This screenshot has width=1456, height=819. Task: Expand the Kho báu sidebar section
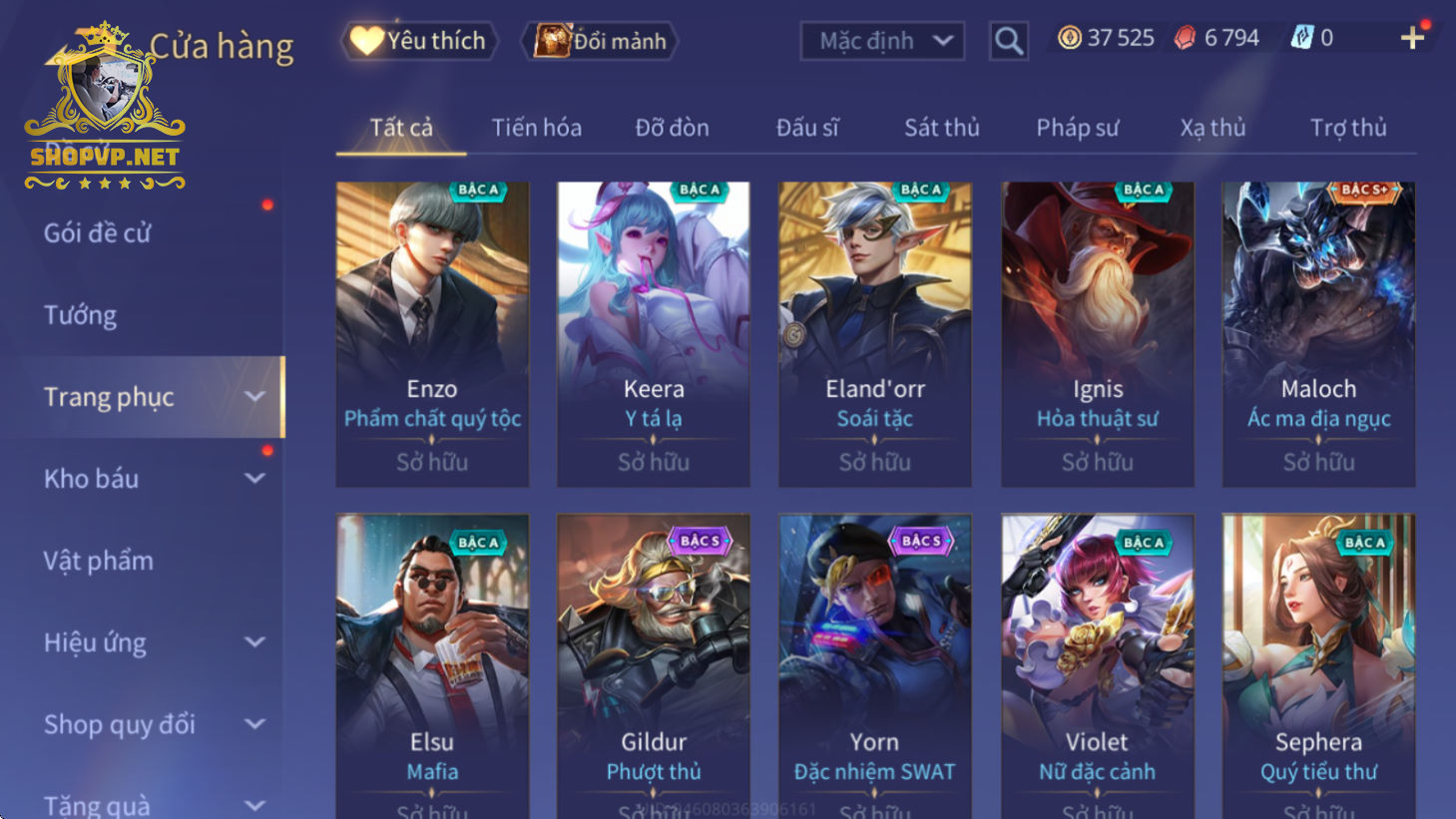click(x=255, y=479)
